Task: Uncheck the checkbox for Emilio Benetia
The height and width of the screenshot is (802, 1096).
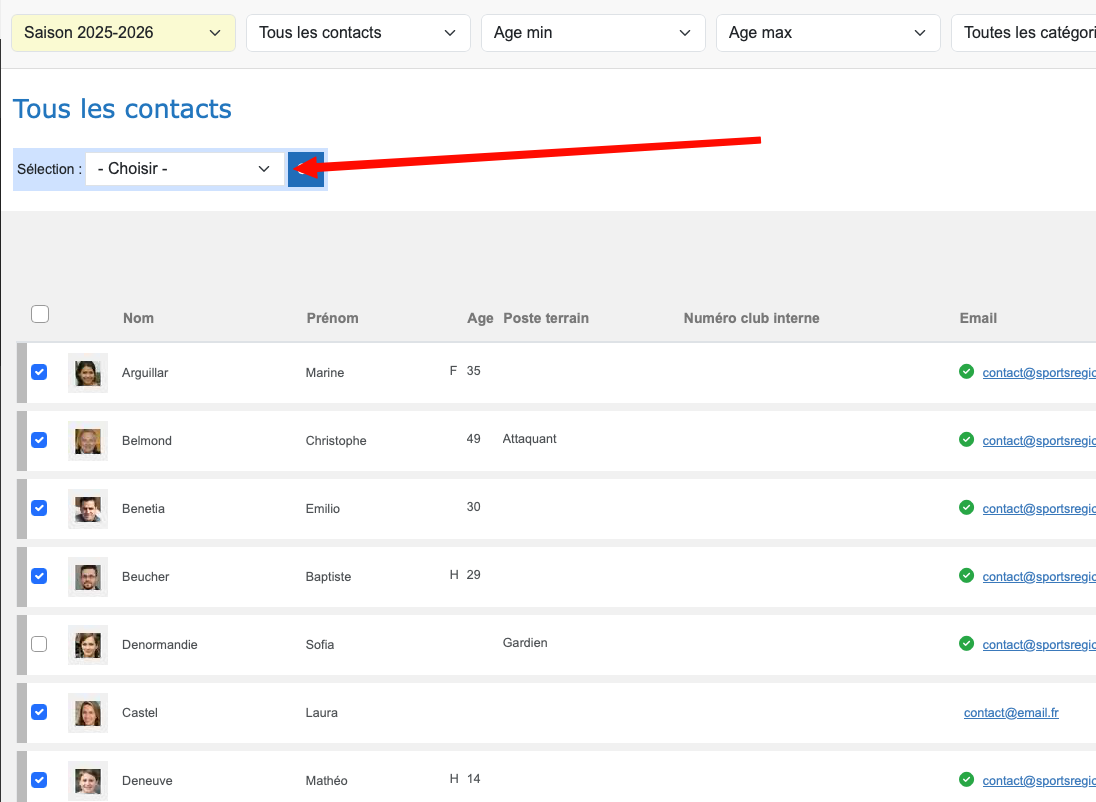Action: (39, 508)
